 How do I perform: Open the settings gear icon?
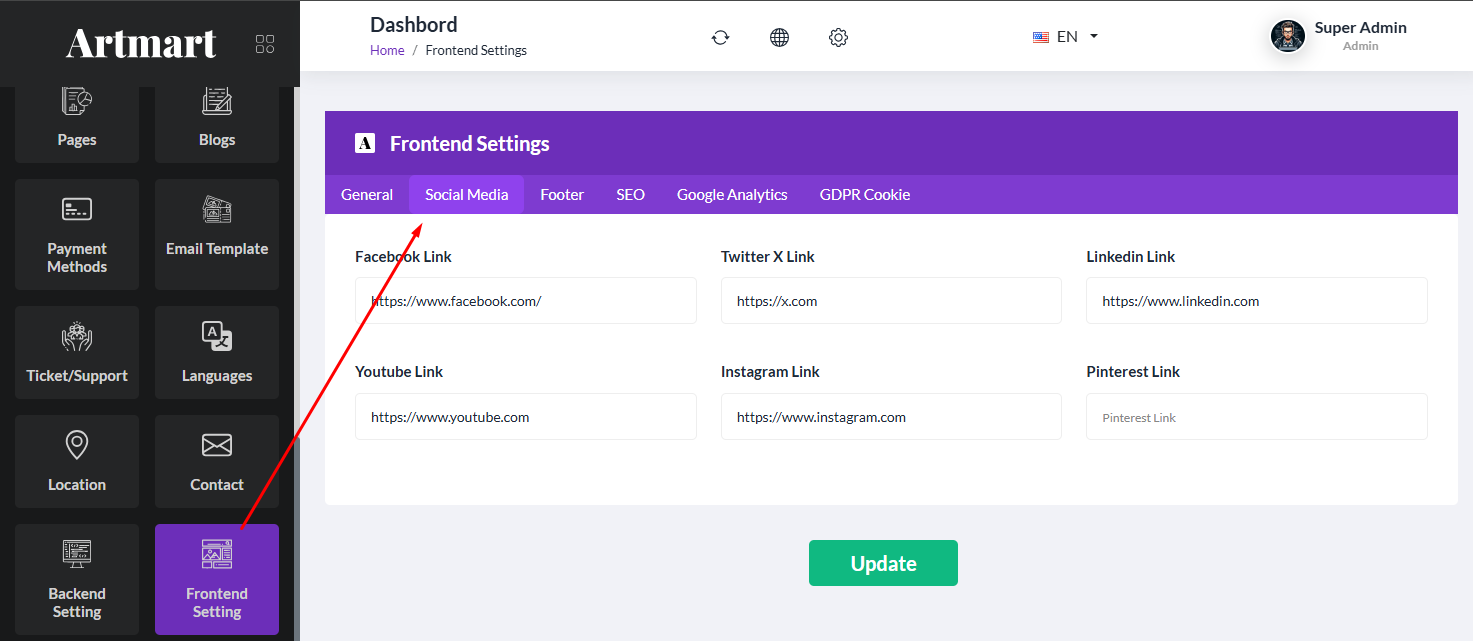838,37
